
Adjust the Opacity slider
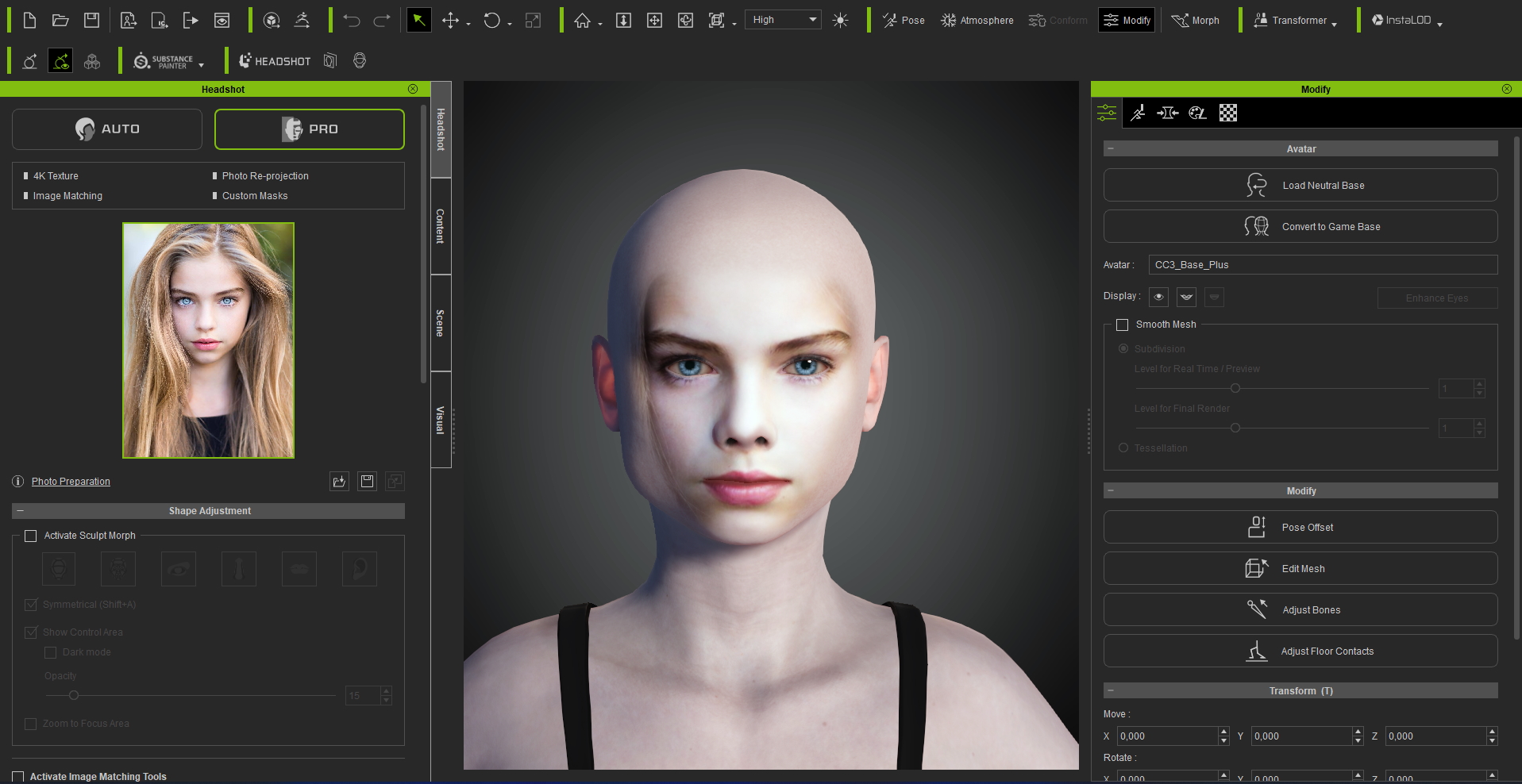pyautogui.click(x=74, y=695)
